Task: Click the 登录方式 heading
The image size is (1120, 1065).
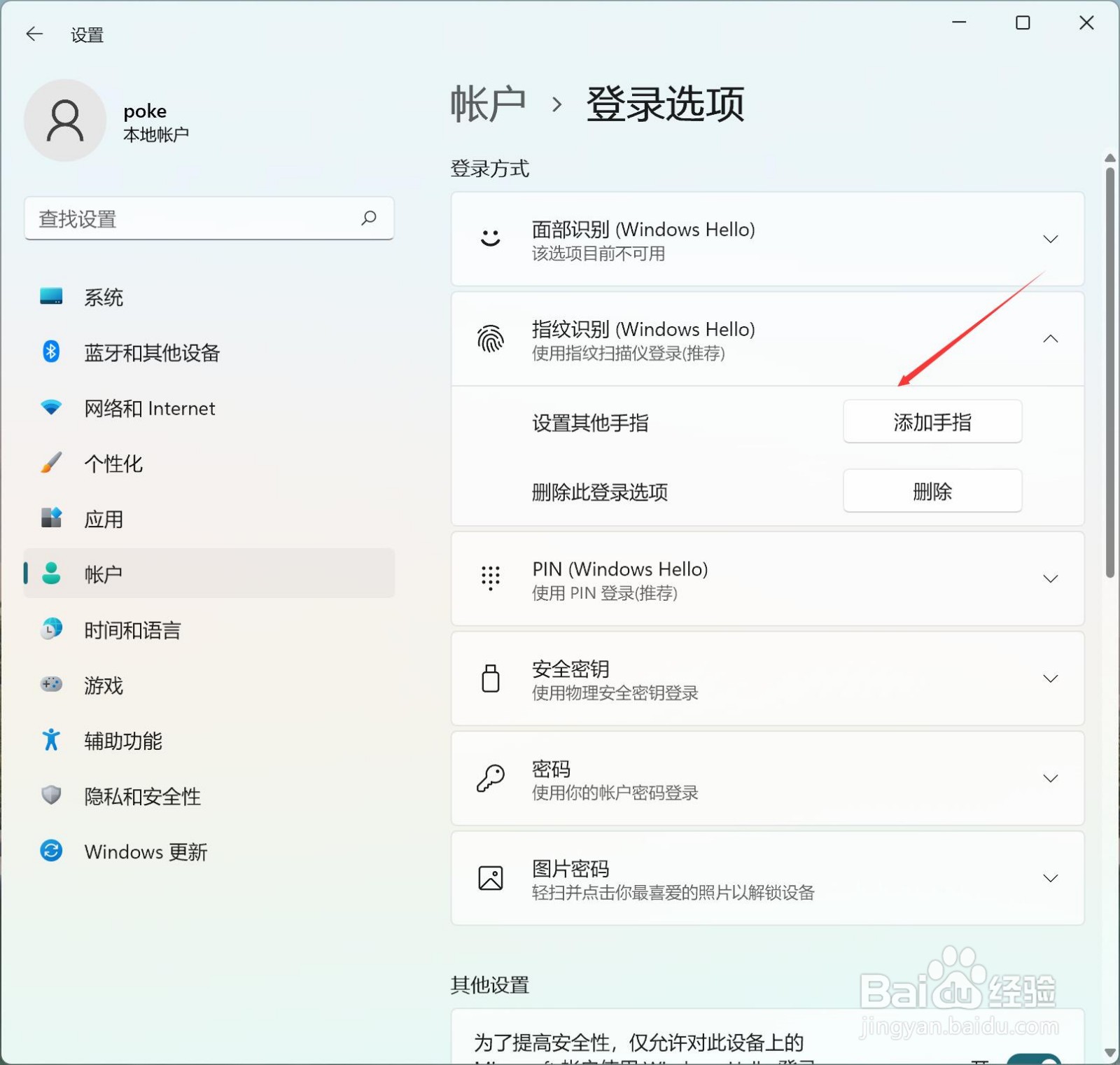Action: coord(490,168)
